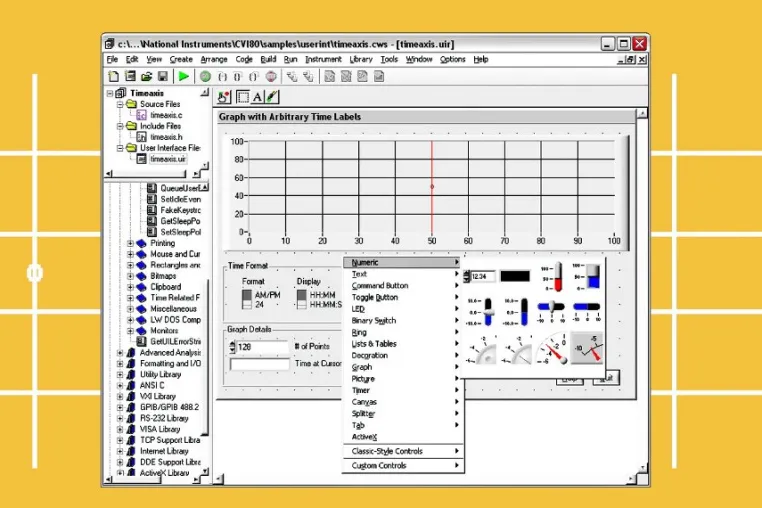Choose Toggle Button from the context menu
This screenshot has width=762, height=508.
403,298
